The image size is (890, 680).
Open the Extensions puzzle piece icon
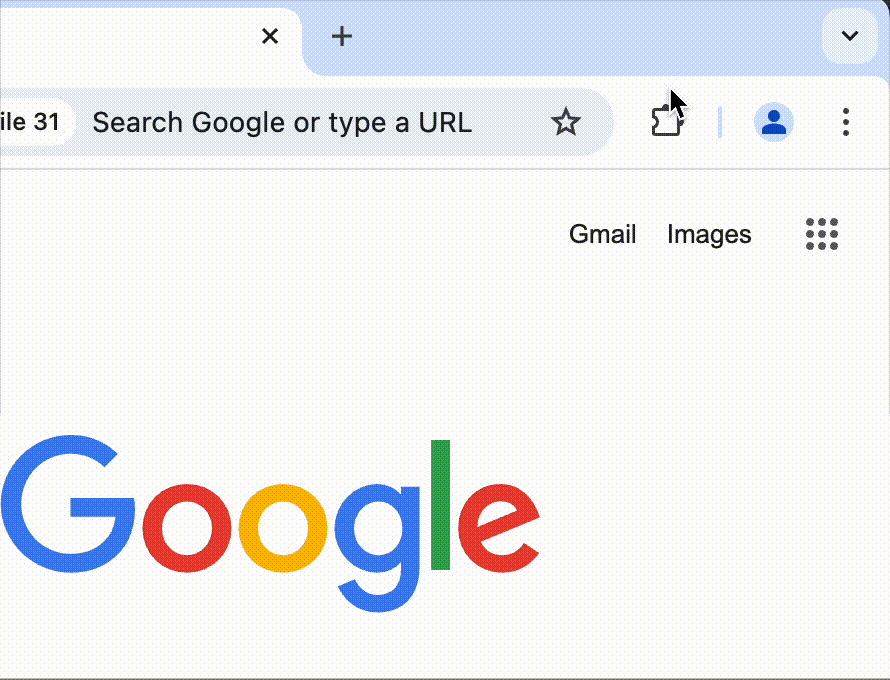[666, 121]
